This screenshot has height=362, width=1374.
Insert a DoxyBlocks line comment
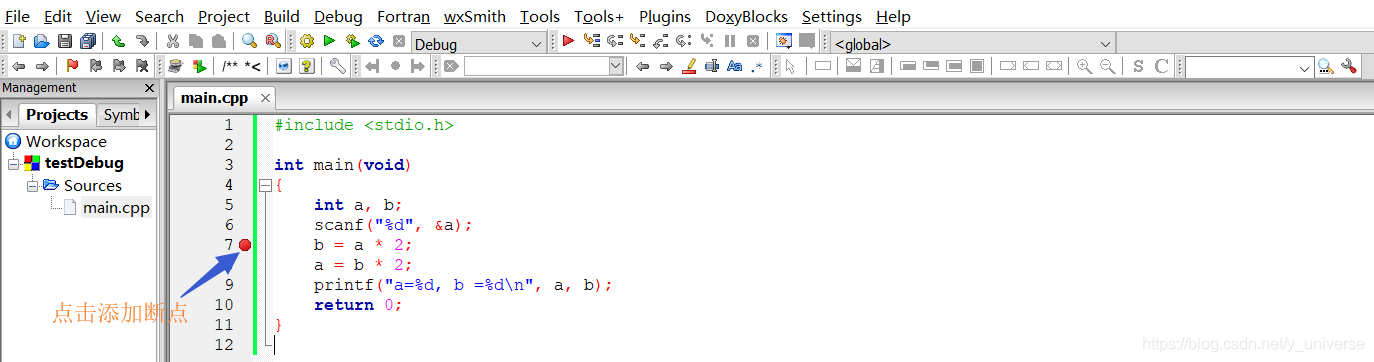coord(252,66)
